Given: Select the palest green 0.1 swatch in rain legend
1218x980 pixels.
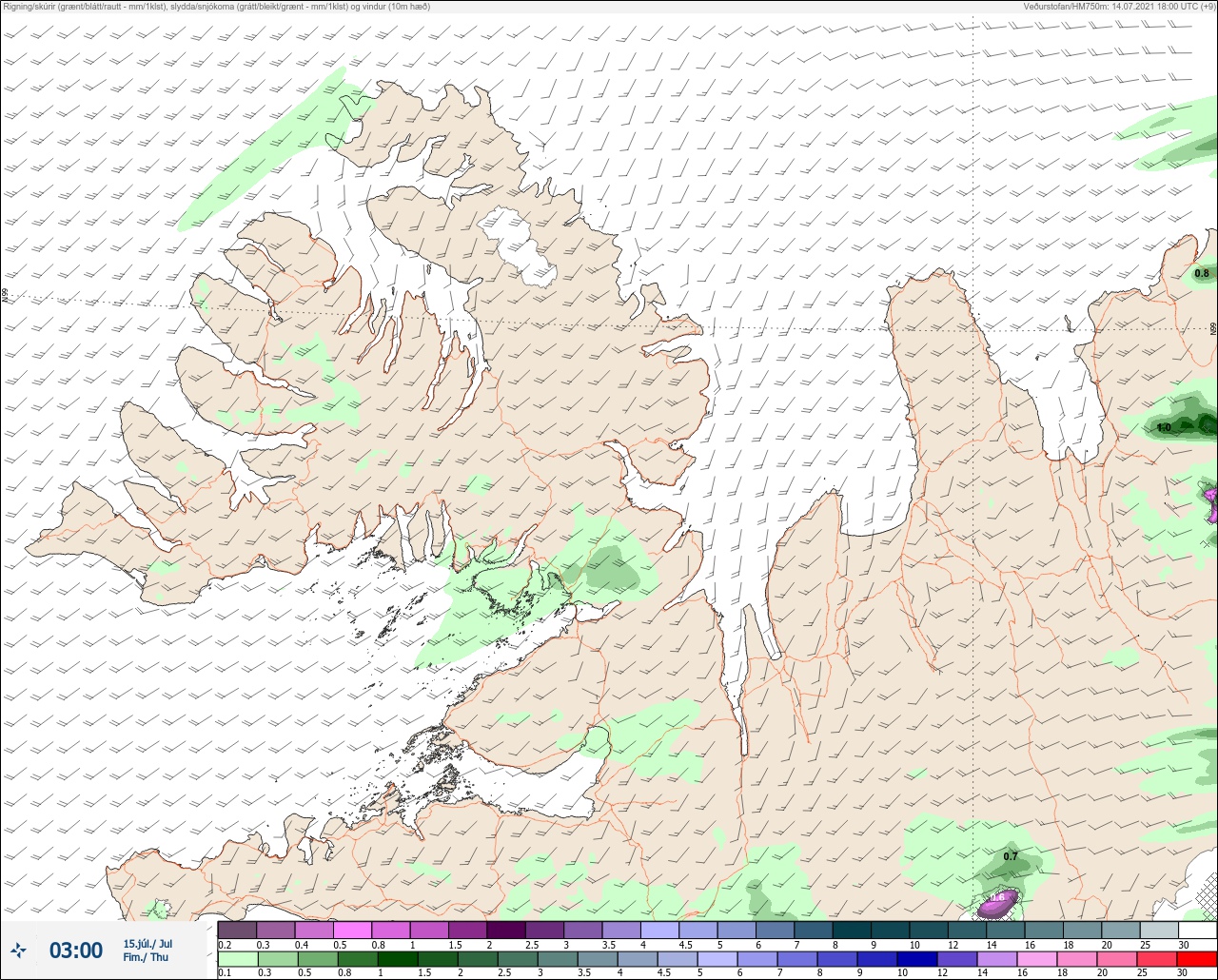Looking at the screenshot, I should (237, 959).
